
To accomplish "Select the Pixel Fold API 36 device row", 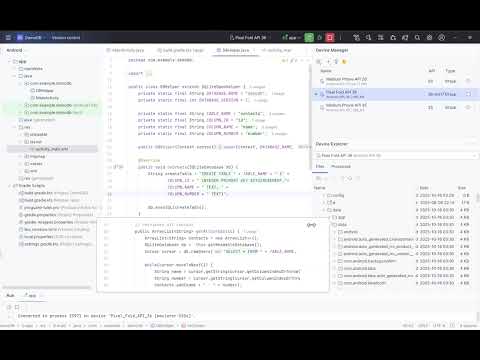I will coord(395,94).
